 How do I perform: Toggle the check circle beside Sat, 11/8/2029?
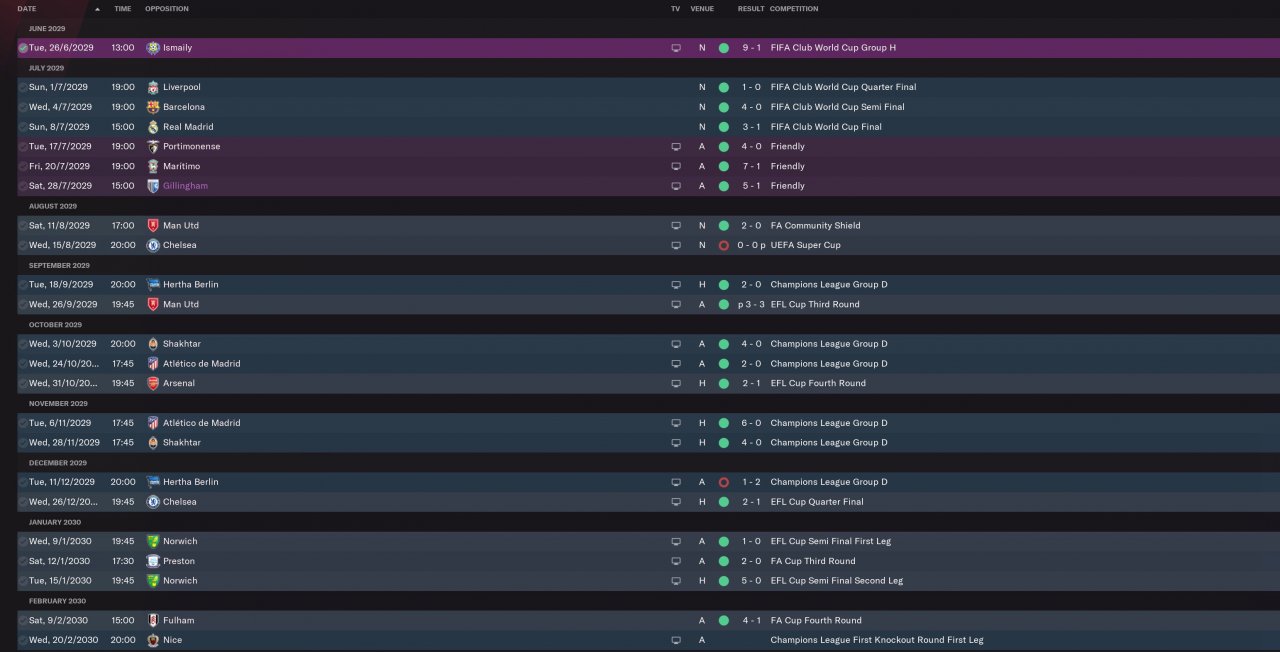23,226
